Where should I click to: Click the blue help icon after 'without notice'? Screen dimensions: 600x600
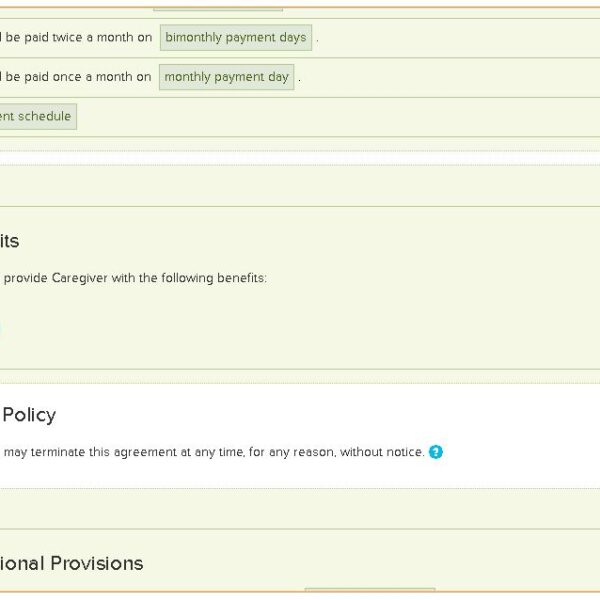pos(436,452)
